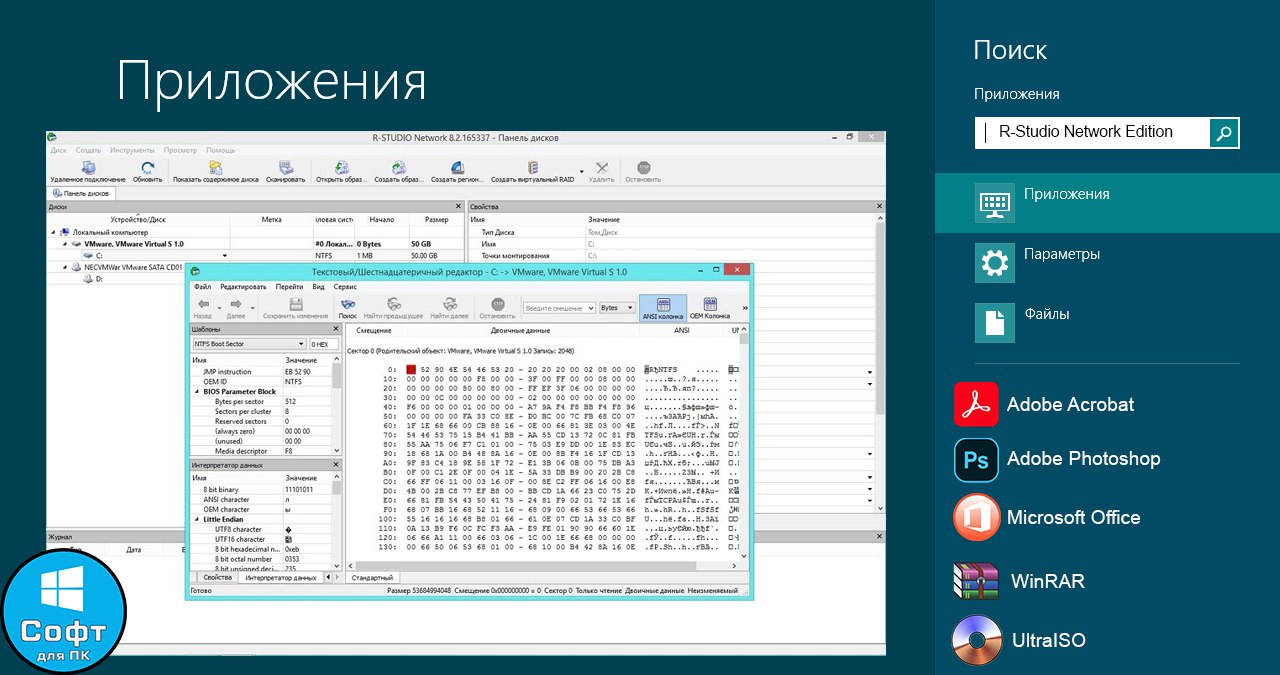
Task: Select the Стандартный tab
Action: coord(374,578)
